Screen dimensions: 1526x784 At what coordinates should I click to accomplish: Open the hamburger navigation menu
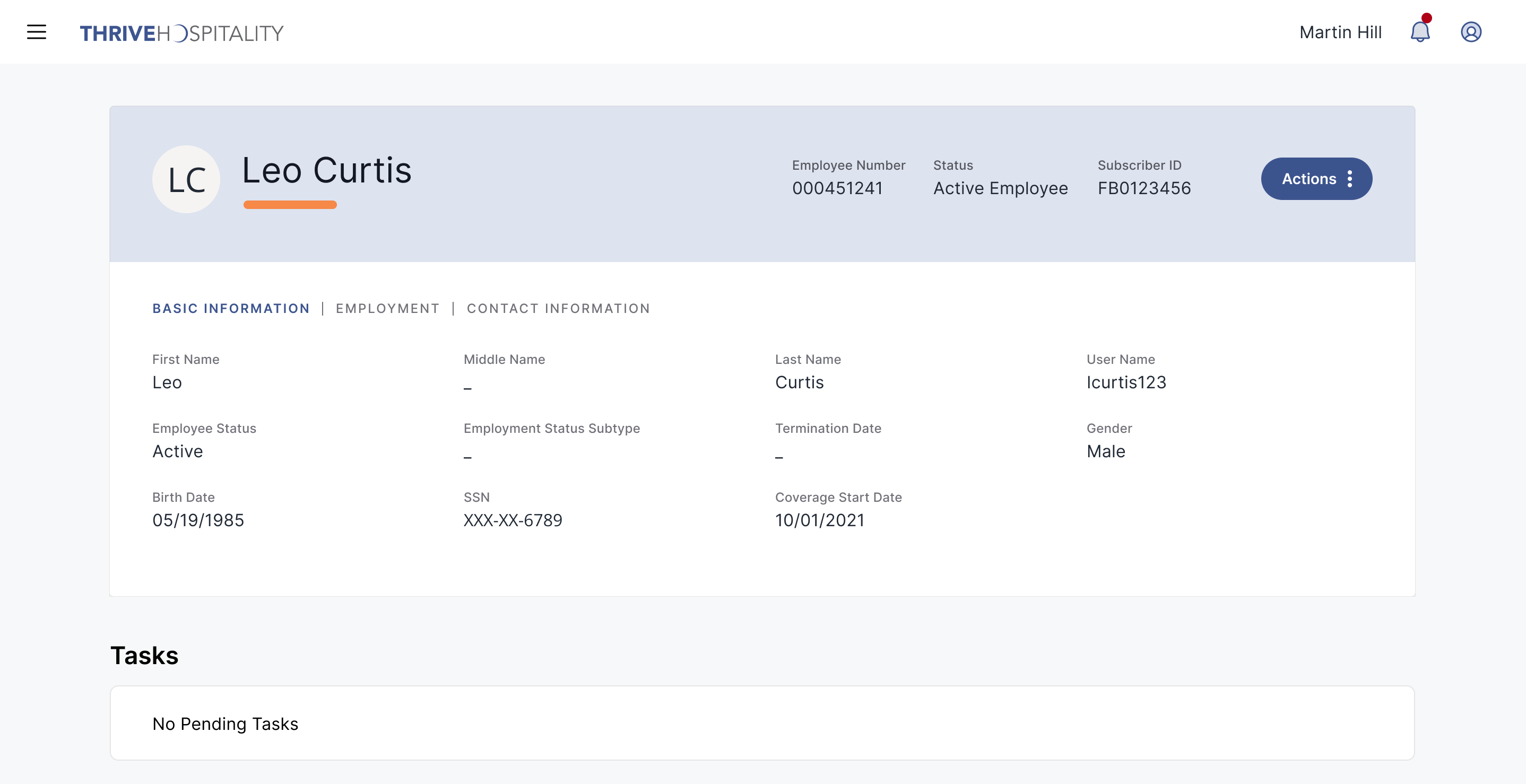pos(36,32)
